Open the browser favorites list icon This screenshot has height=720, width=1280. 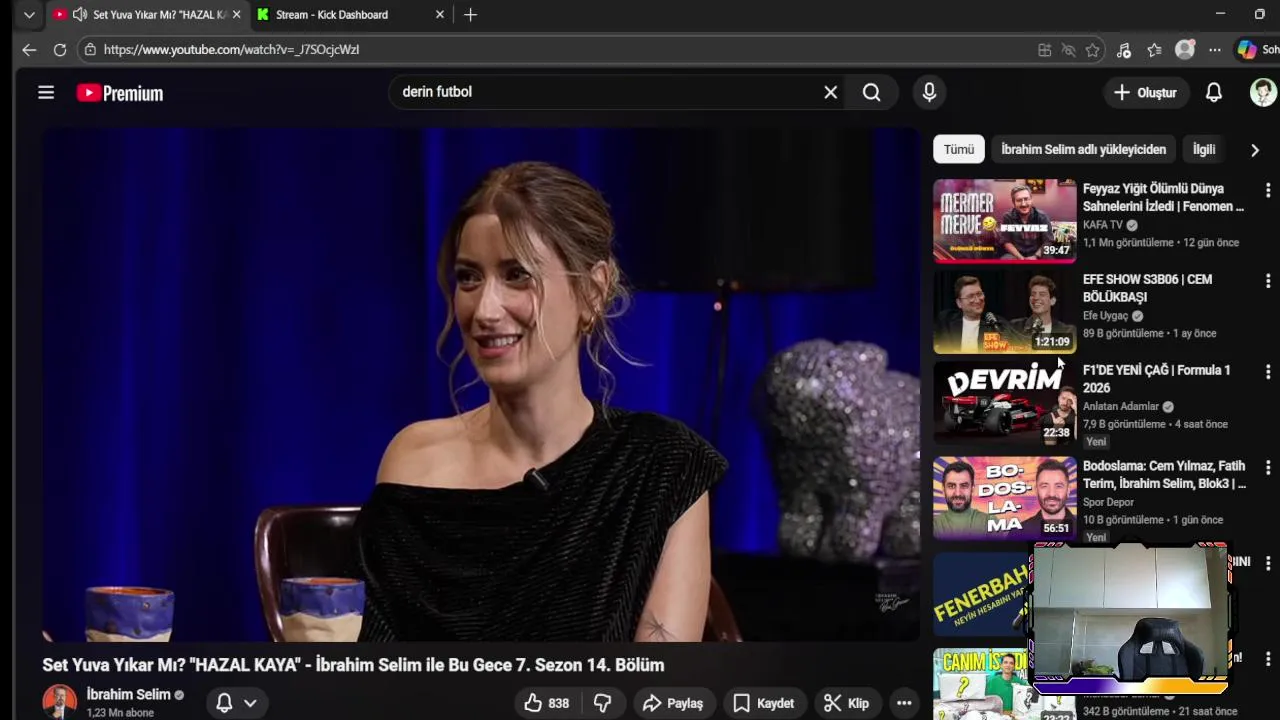coord(1154,50)
